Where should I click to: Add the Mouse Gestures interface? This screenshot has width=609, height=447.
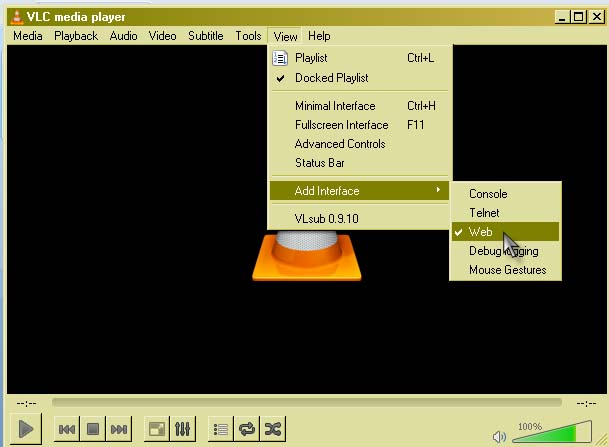[505, 270]
